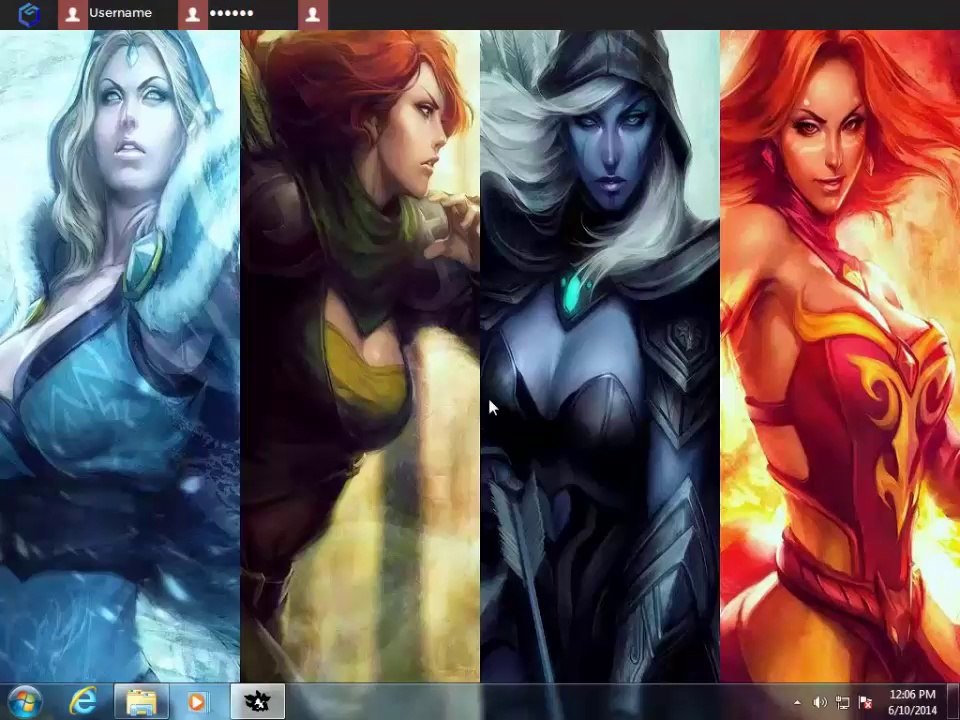Open the volume speaker control
The width and height of the screenshot is (960, 720).
point(819,702)
